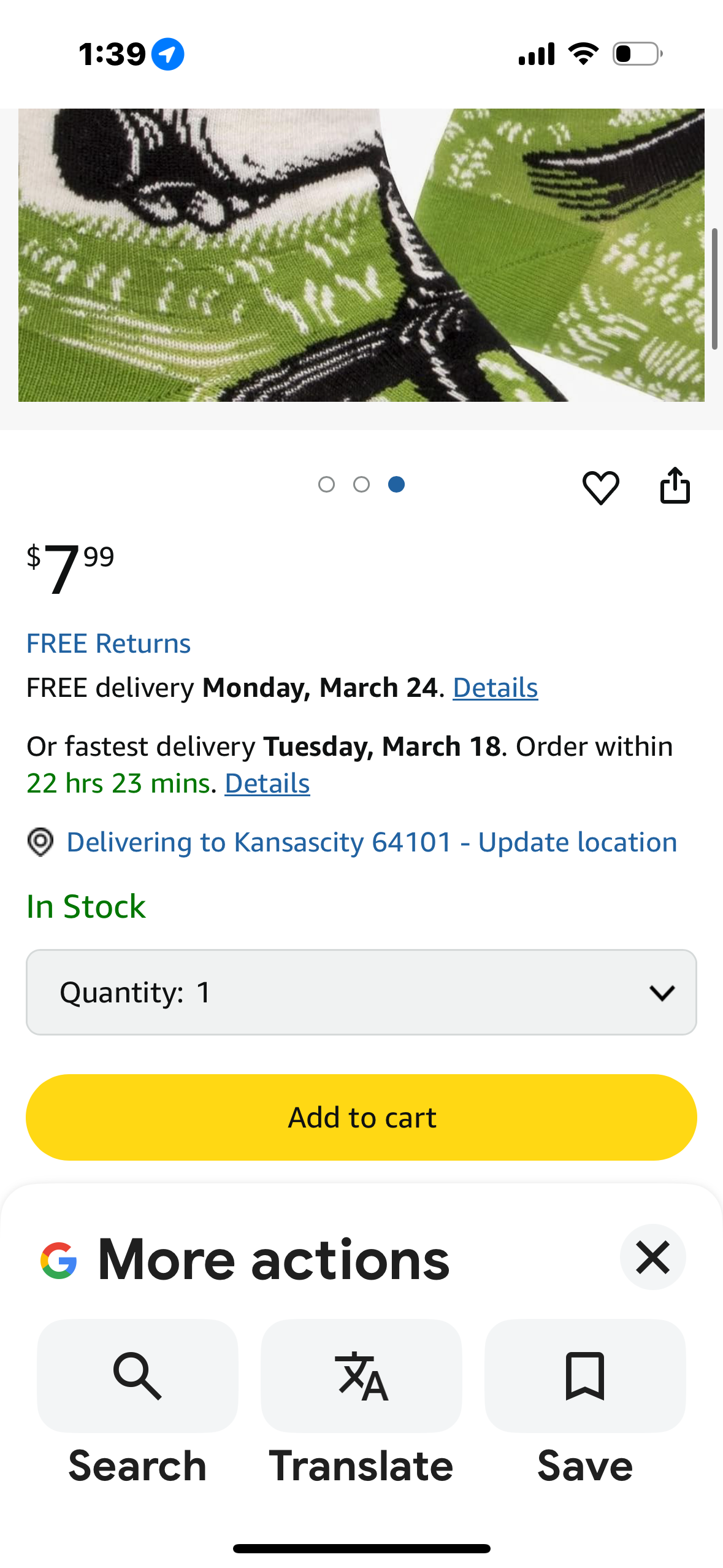Tap the Save bookmark icon
The image size is (723, 1568).
[x=585, y=1376]
